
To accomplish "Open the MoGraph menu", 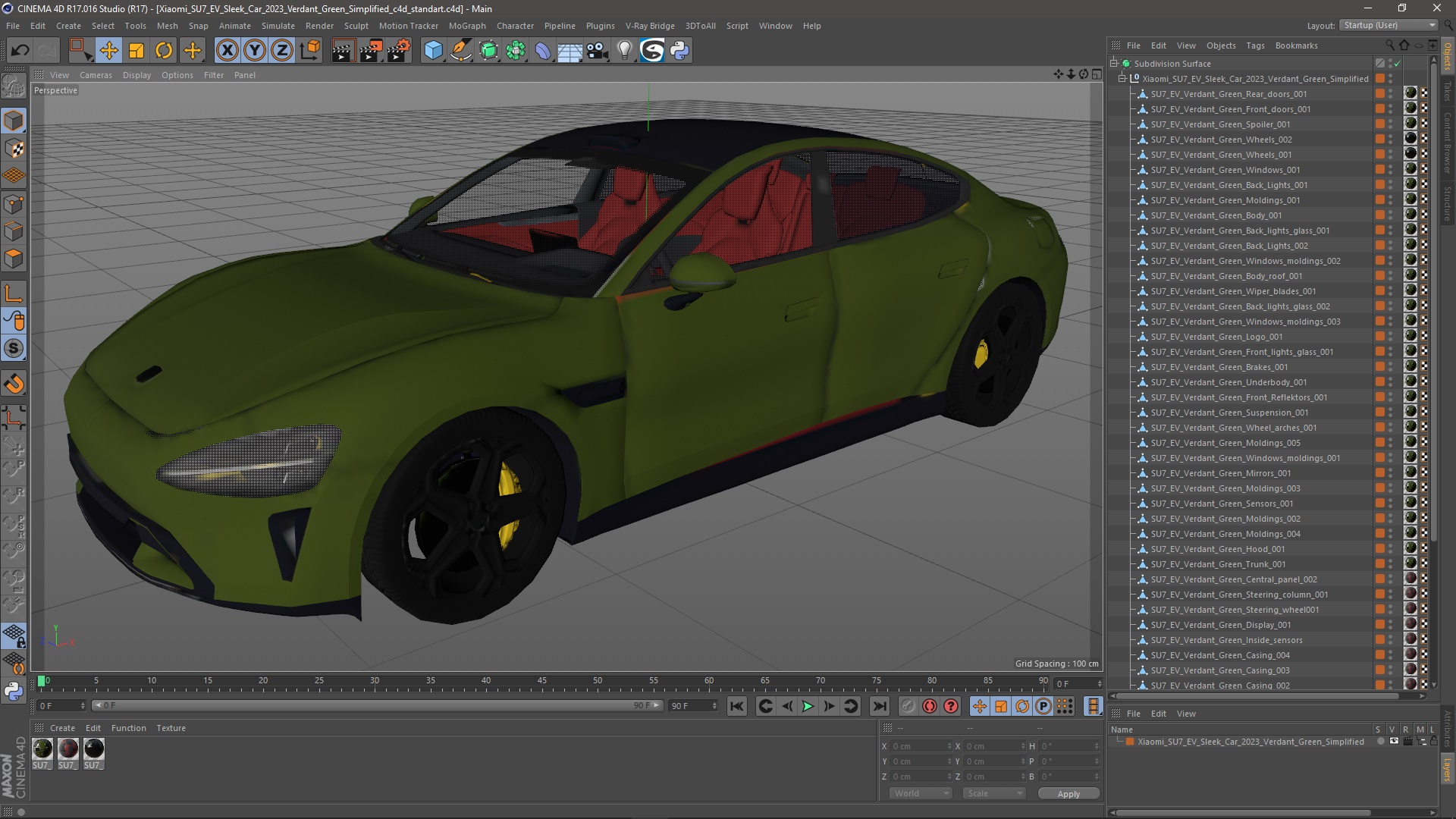I will [467, 26].
